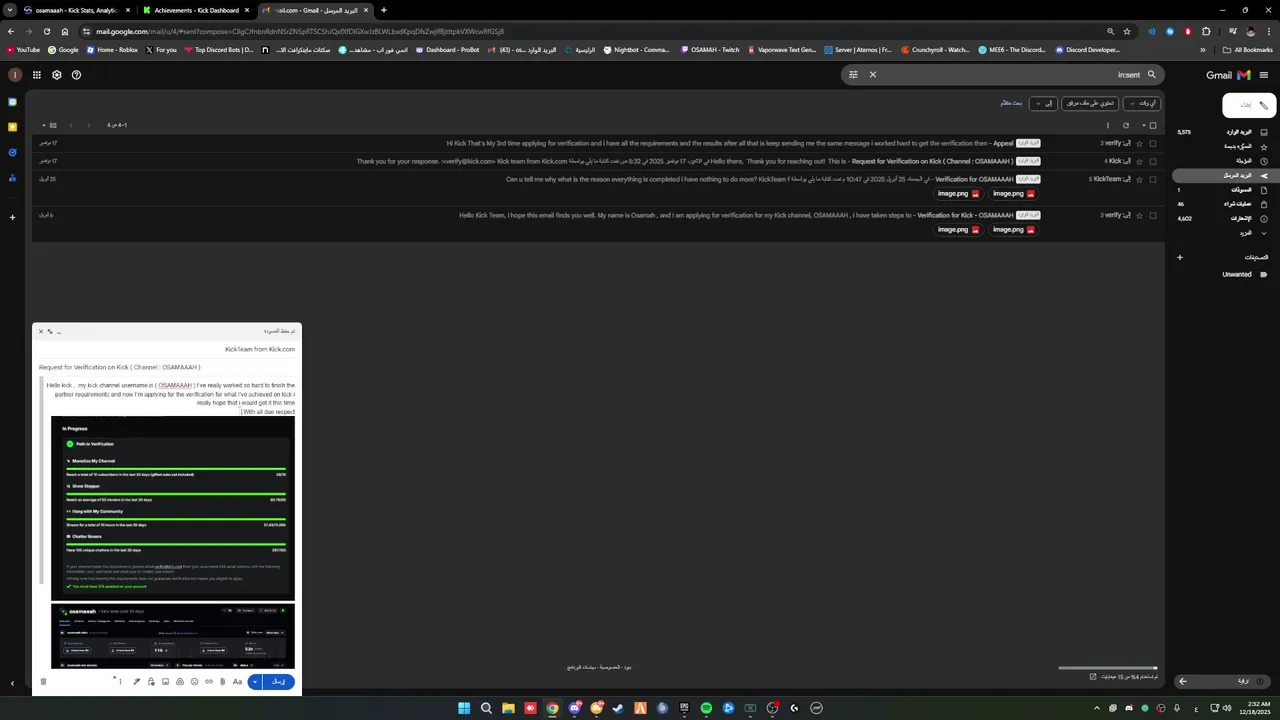Image resolution: width=1280 pixels, height=720 pixels.
Task: Open the Windows Start menu
Action: coord(464,708)
